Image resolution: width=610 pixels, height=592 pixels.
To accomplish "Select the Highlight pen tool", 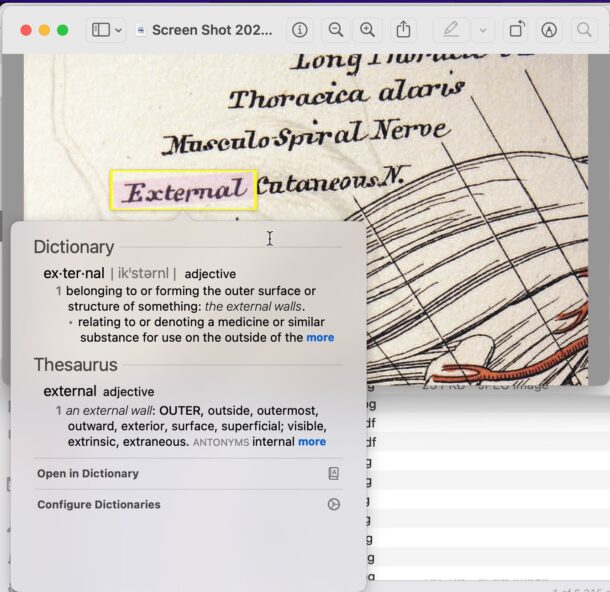I will (450, 30).
